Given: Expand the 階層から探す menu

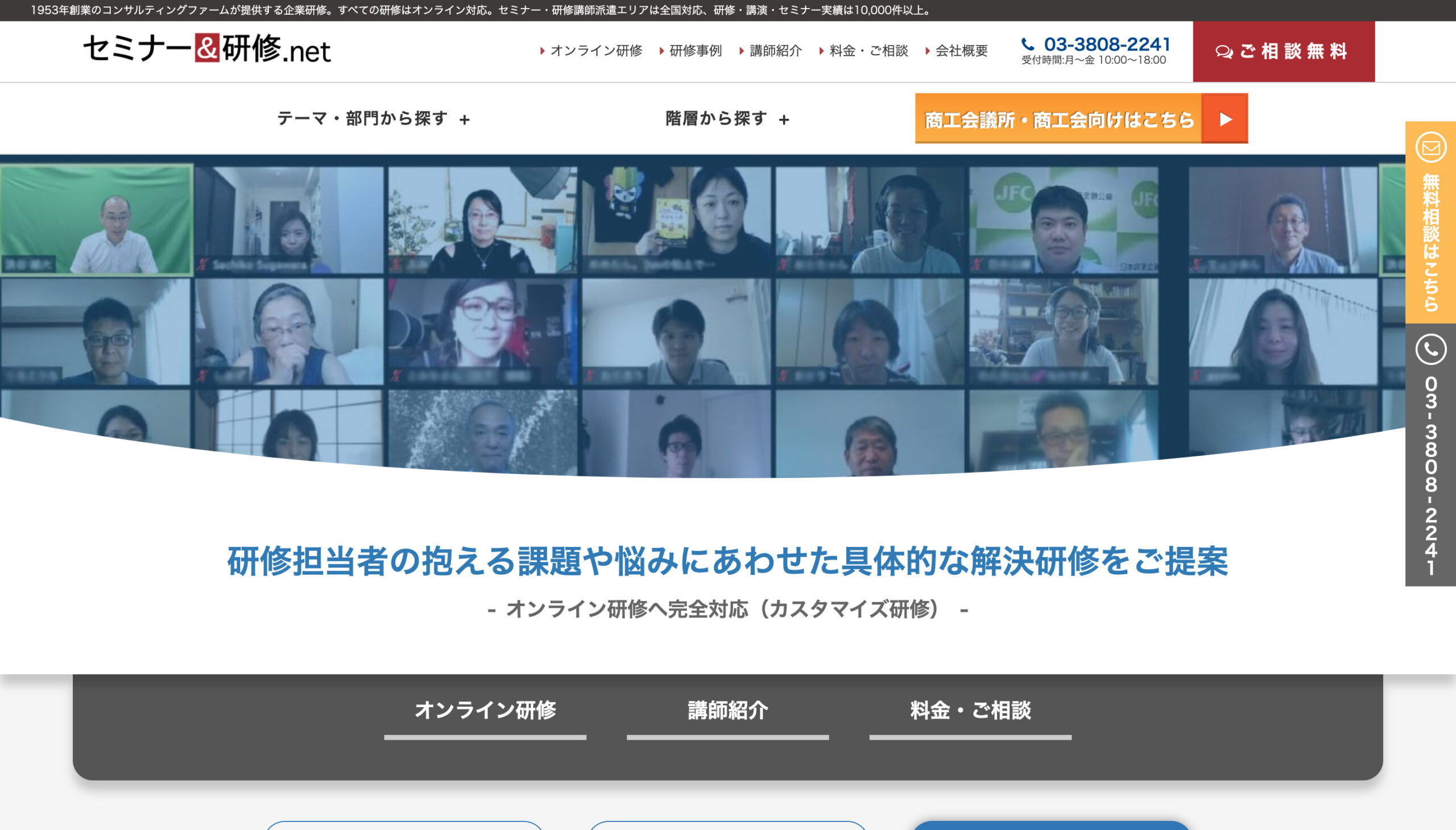Looking at the screenshot, I should 716,119.
